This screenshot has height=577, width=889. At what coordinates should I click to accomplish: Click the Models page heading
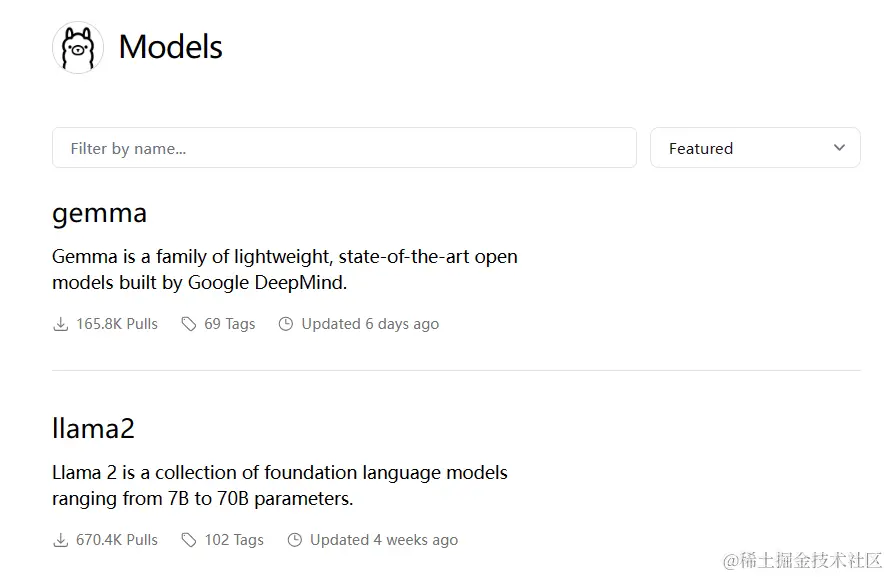coord(170,47)
